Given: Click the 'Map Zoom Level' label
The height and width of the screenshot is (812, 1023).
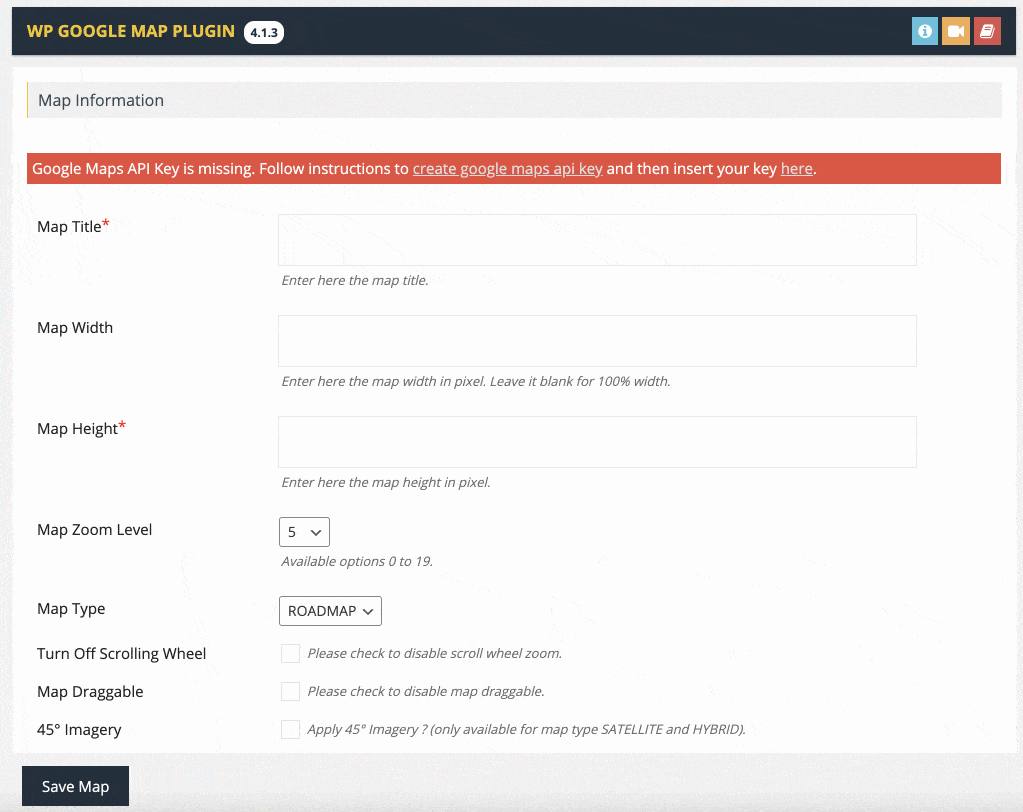Looking at the screenshot, I should 95,530.
